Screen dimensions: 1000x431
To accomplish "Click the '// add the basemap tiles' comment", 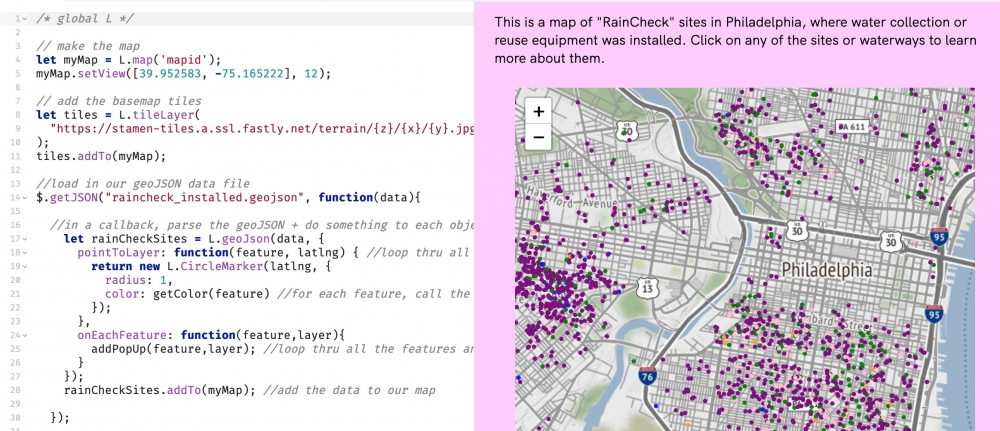I will (119, 101).
